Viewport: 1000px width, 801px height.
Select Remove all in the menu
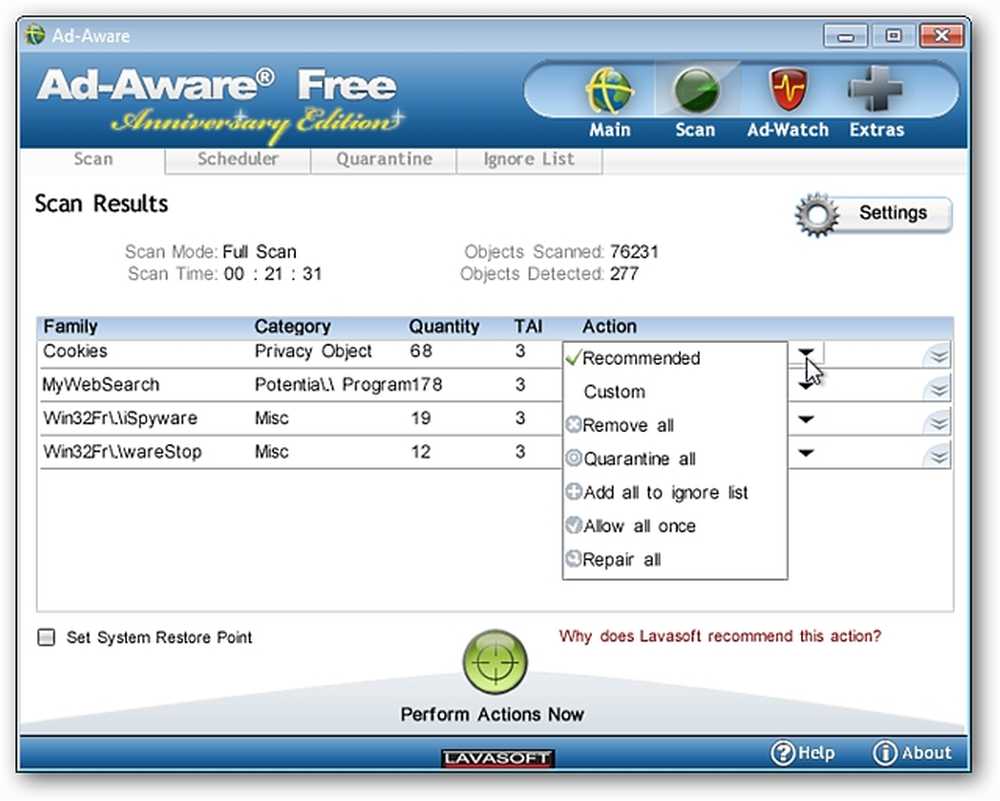click(675, 425)
